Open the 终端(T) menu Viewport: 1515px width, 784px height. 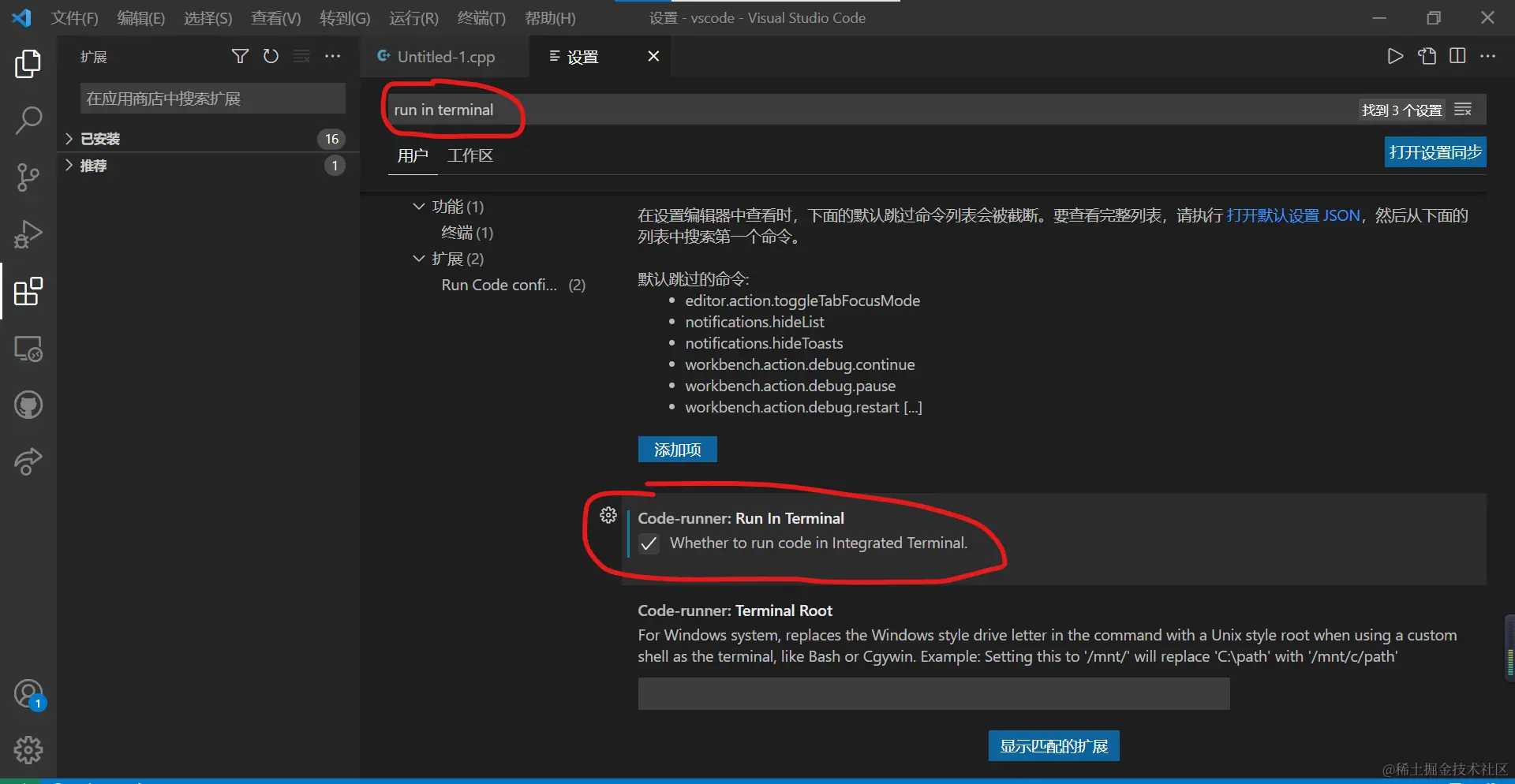click(481, 17)
